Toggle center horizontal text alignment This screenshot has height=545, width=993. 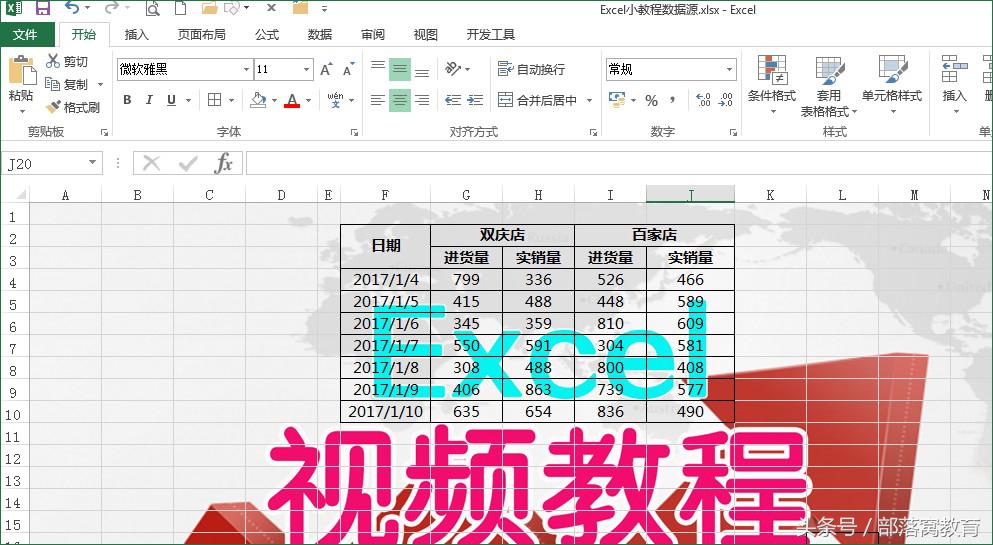tap(400, 100)
